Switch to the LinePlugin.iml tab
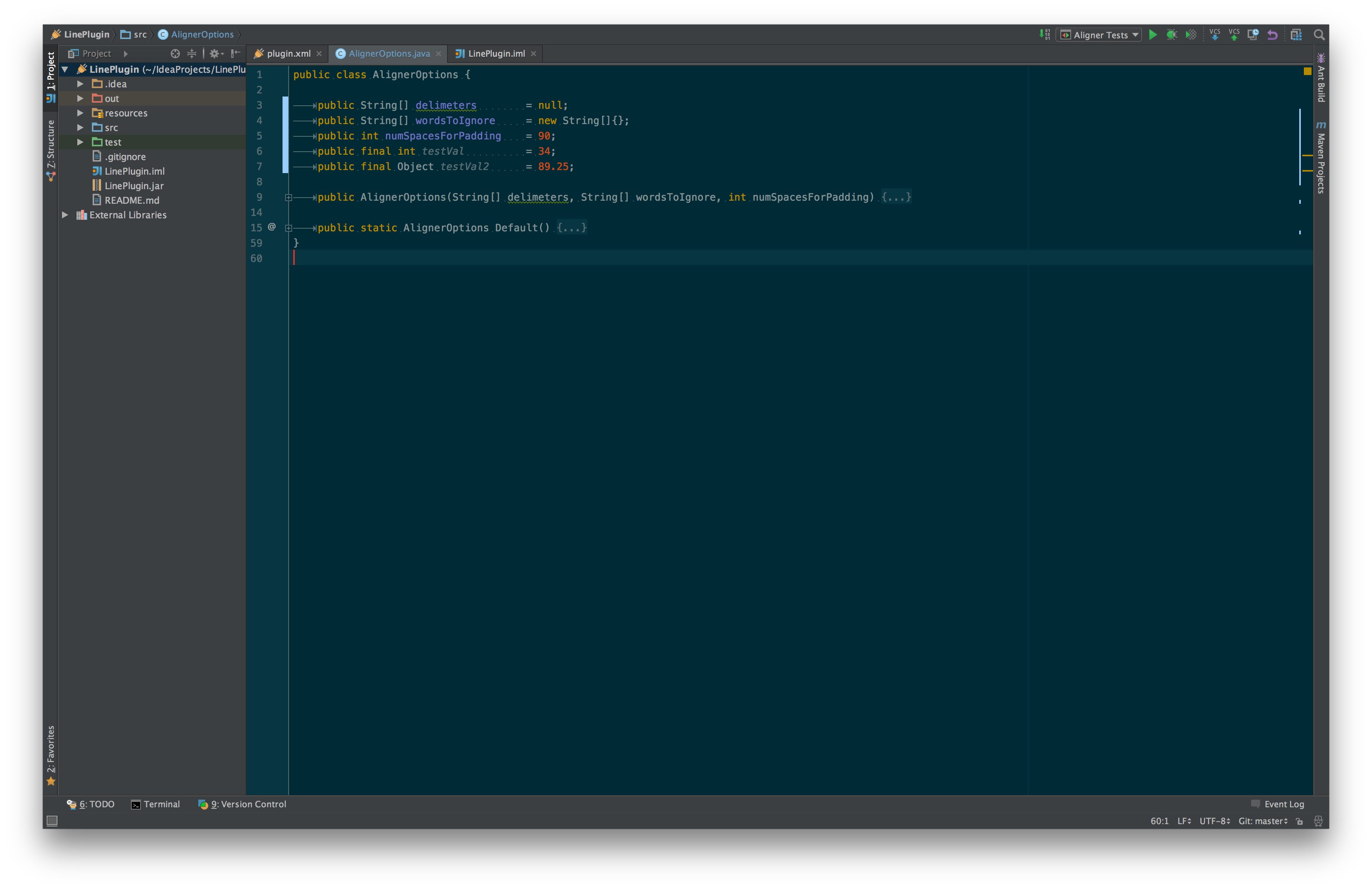This screenshot has height=890, width=1372. point(496,54)
